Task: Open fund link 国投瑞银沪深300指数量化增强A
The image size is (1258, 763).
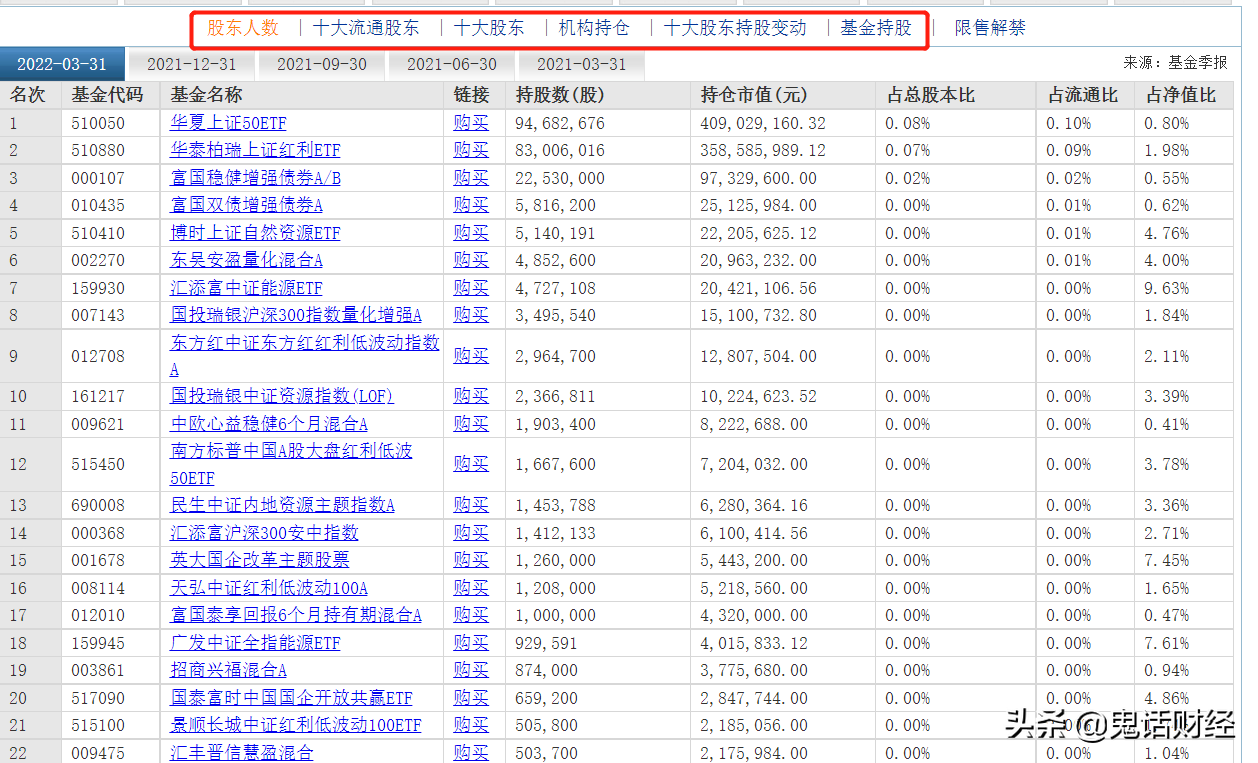Action: tap(296, 315)
